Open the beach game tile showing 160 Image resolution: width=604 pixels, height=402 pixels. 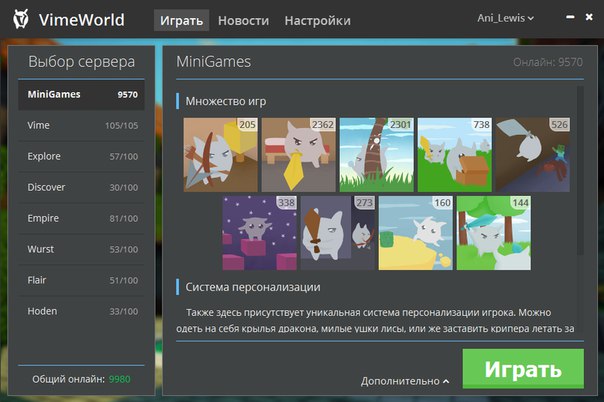(416, 233)
